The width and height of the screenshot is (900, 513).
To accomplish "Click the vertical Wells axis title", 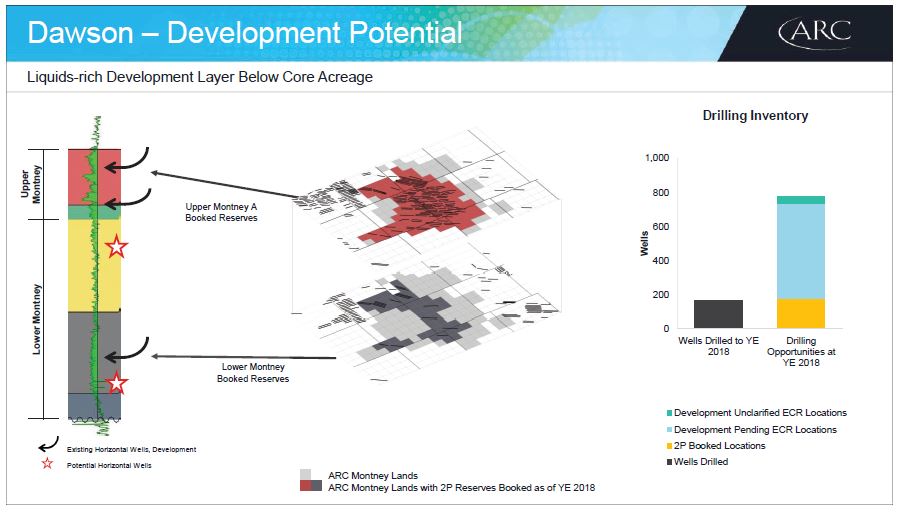I will point(644,243).
